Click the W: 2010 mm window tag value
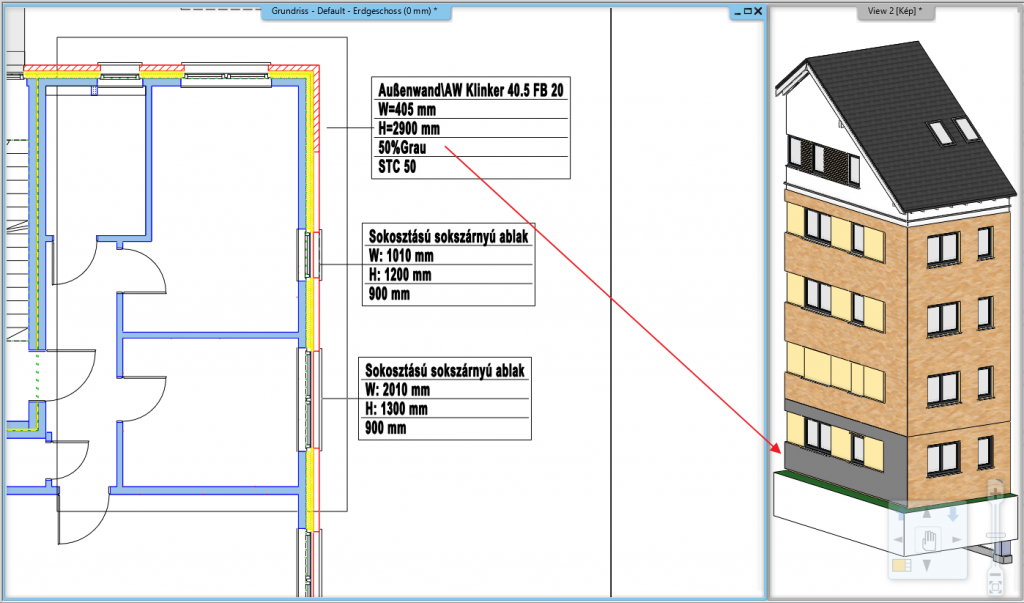This screenshot has width=1024, height=603. click(x=397, y=390)
